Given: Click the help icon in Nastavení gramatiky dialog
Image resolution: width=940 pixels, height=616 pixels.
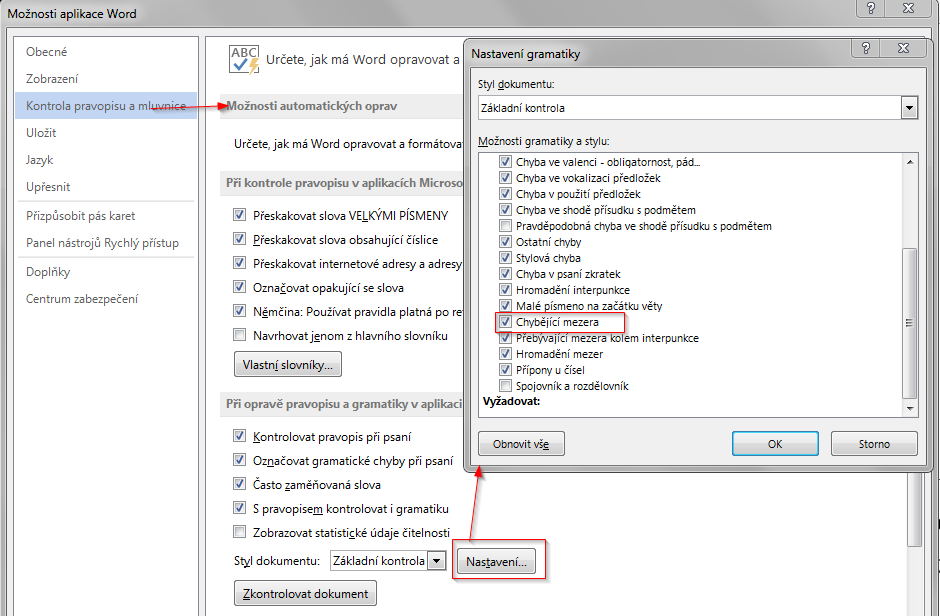Looking at the screenshot, I should click(866, 48).
